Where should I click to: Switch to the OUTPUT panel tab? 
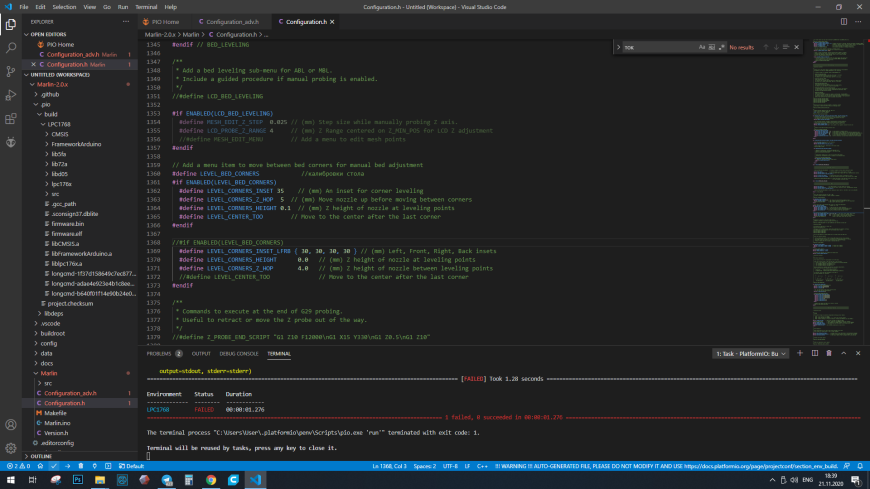[201, 354]
